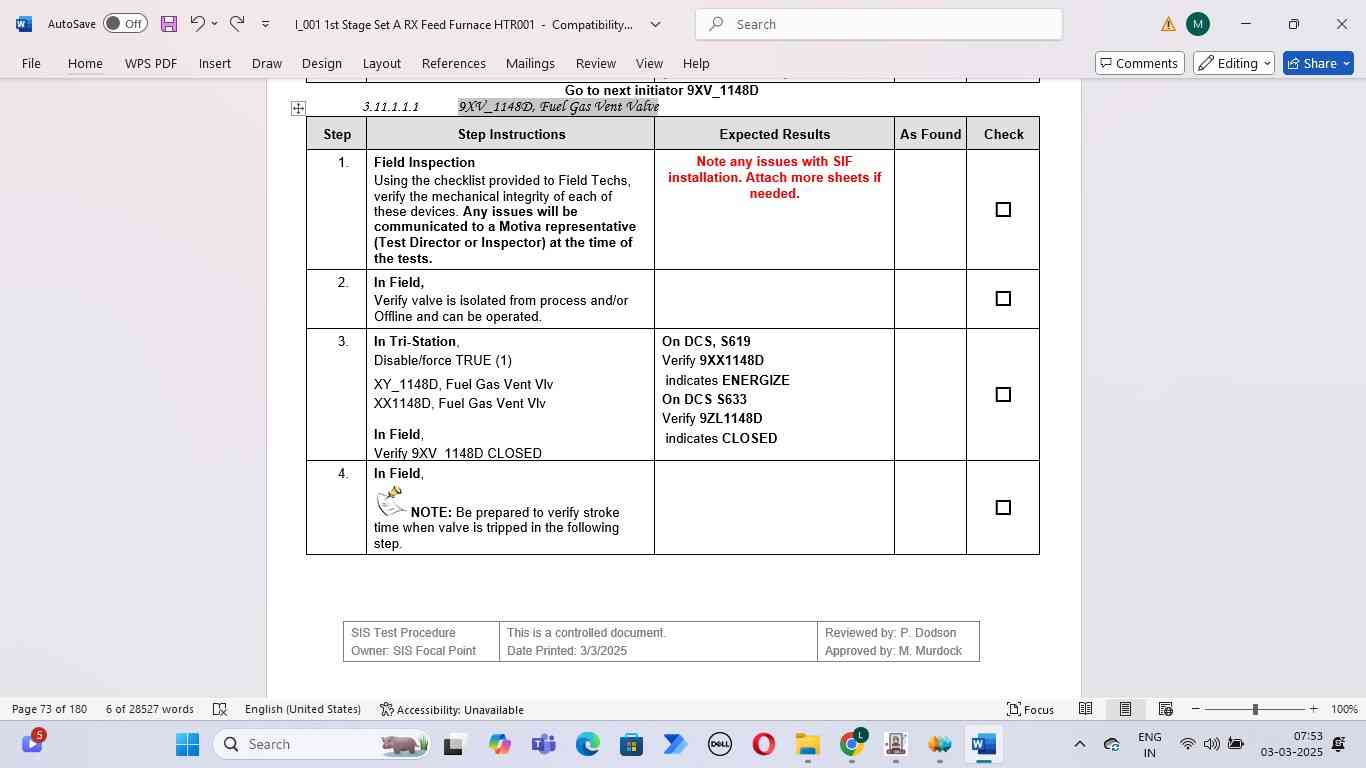Viewport: 1366px width, 768px height.
Task: Click the 'As Found' column header
Action: click(930, 134)
